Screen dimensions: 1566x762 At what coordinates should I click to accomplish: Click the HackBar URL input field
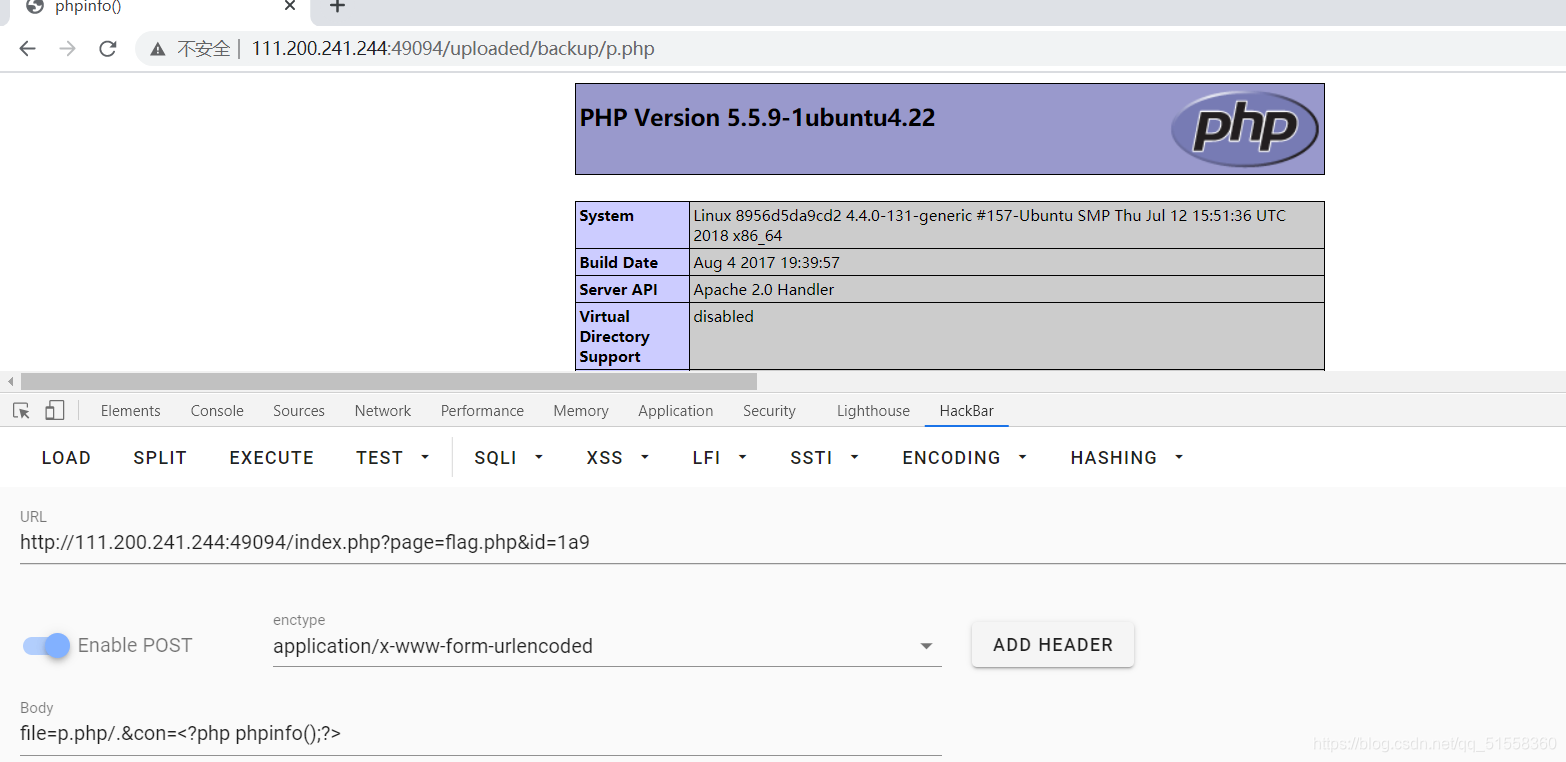(792, 543)
